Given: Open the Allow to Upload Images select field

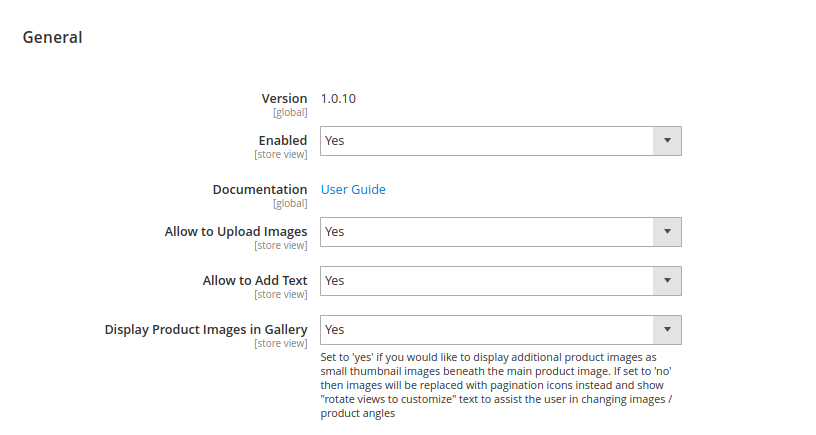Looking at the screenshot, I should 501,232.
